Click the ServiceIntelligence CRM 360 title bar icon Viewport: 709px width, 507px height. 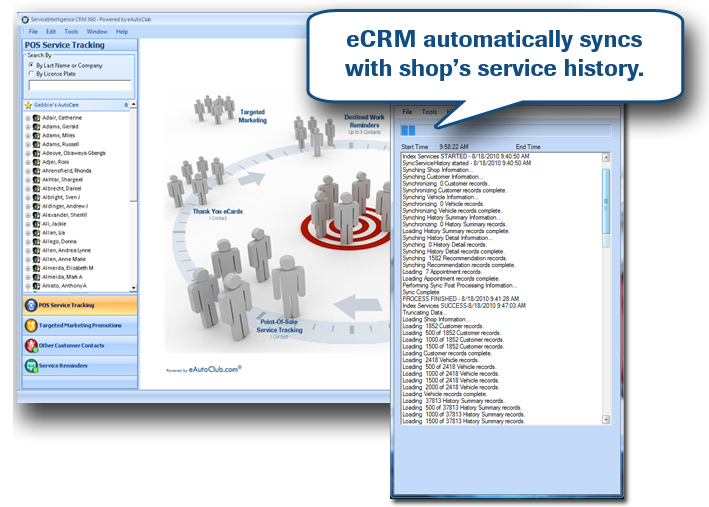pyautogui.click(x=25, y=19)
